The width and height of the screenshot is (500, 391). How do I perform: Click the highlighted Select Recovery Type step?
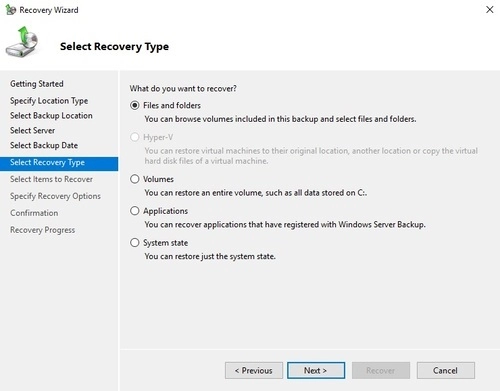[59, 163]
